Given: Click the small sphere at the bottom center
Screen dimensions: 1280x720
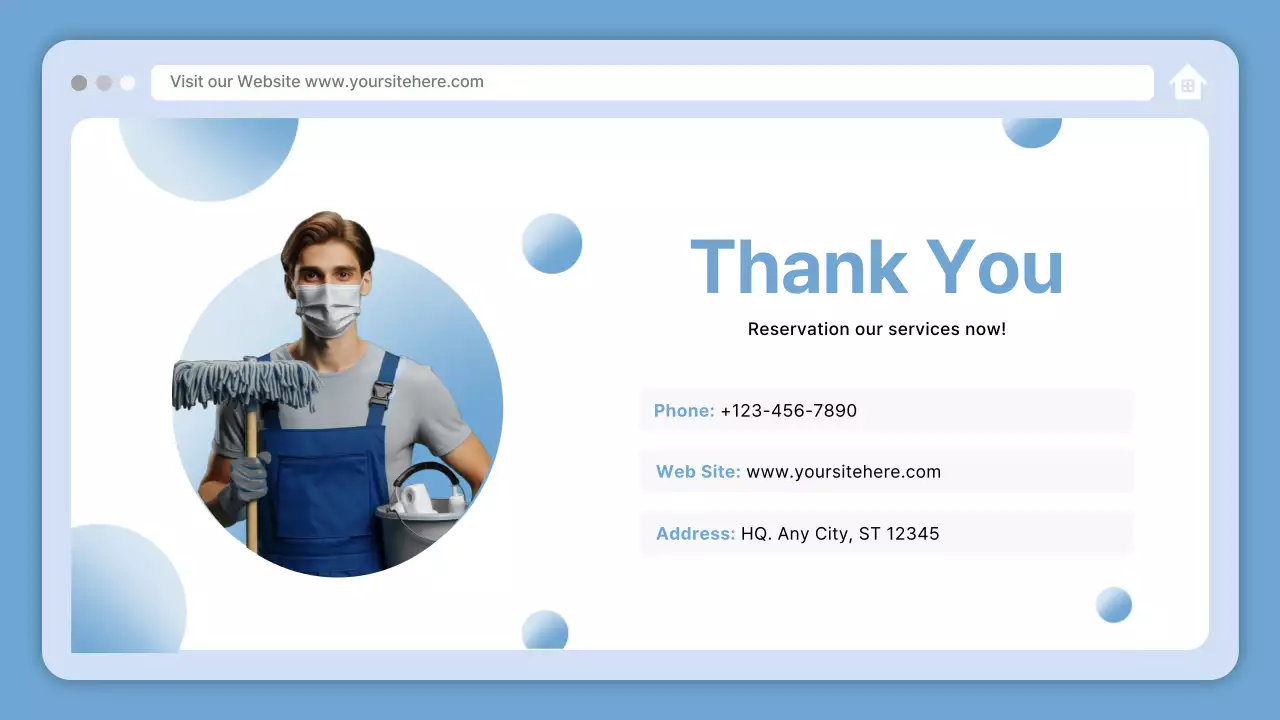Looking at the screenshot, I should pyautogui.click(x=545, y=631).
